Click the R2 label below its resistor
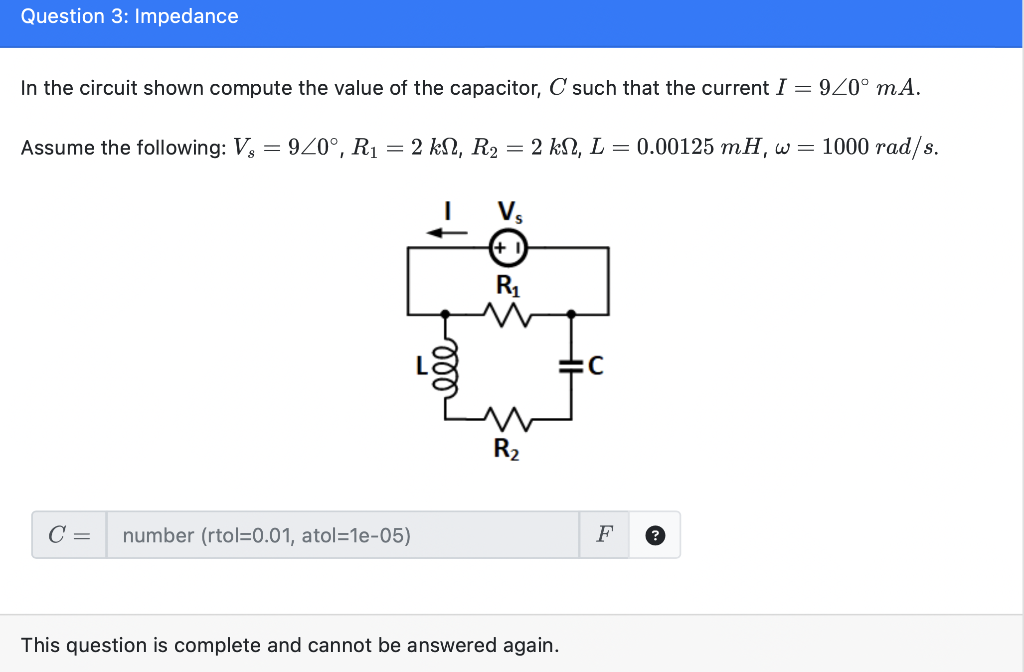This screenshot has height=672, width=1024. click(508, 451)
